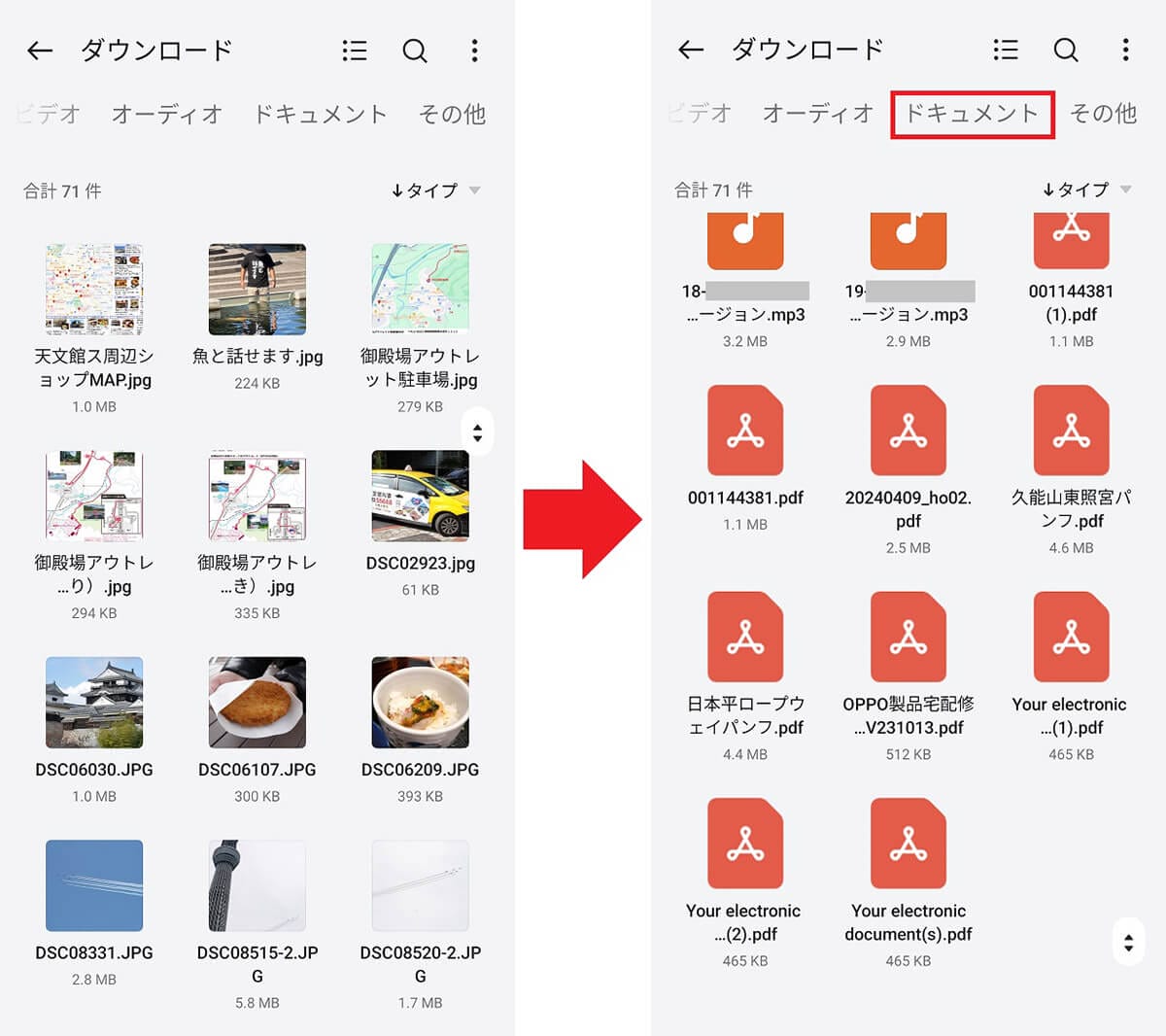Open 天文館ス周辺ショップMAP.jpg thumbnail

94,290
